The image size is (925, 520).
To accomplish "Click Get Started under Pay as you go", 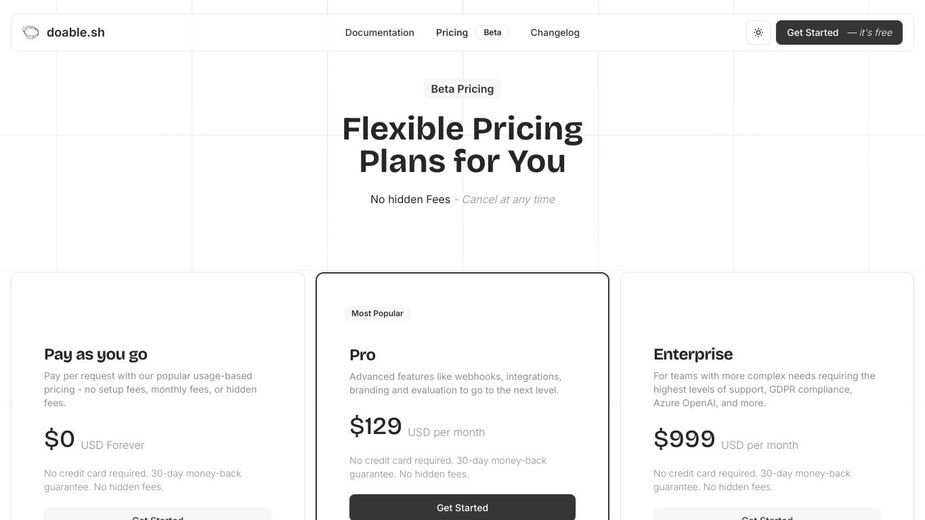I will tap(158, 514).
